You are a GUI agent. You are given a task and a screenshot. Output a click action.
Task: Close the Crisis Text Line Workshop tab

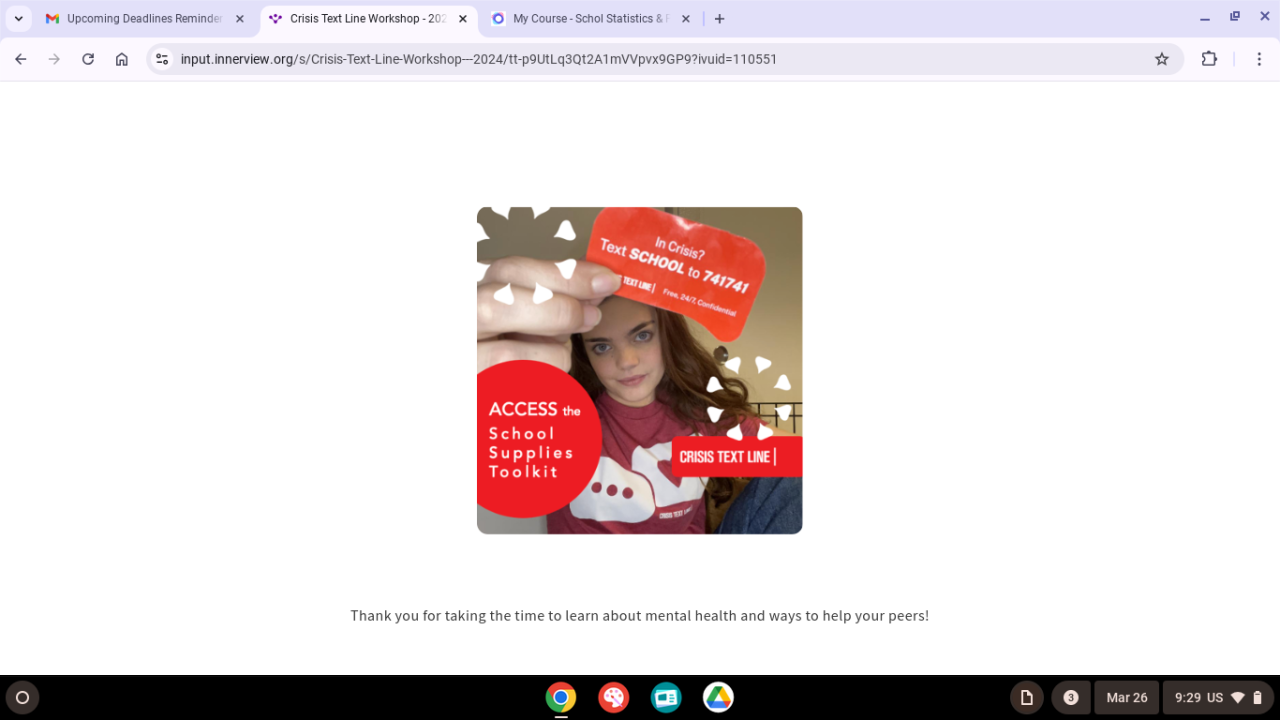click(463, 18)
